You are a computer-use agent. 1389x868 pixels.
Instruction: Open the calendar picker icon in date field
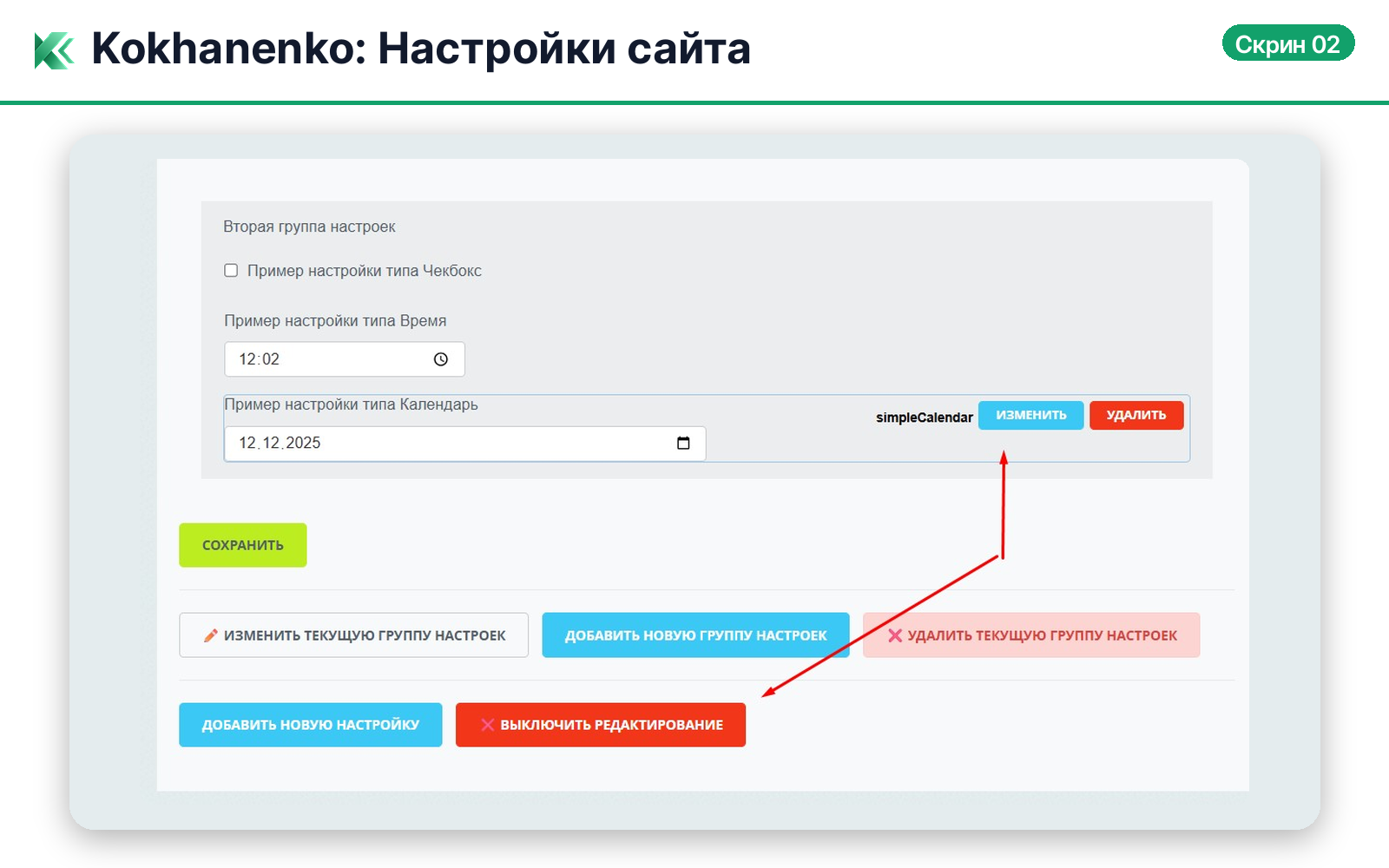683,444
